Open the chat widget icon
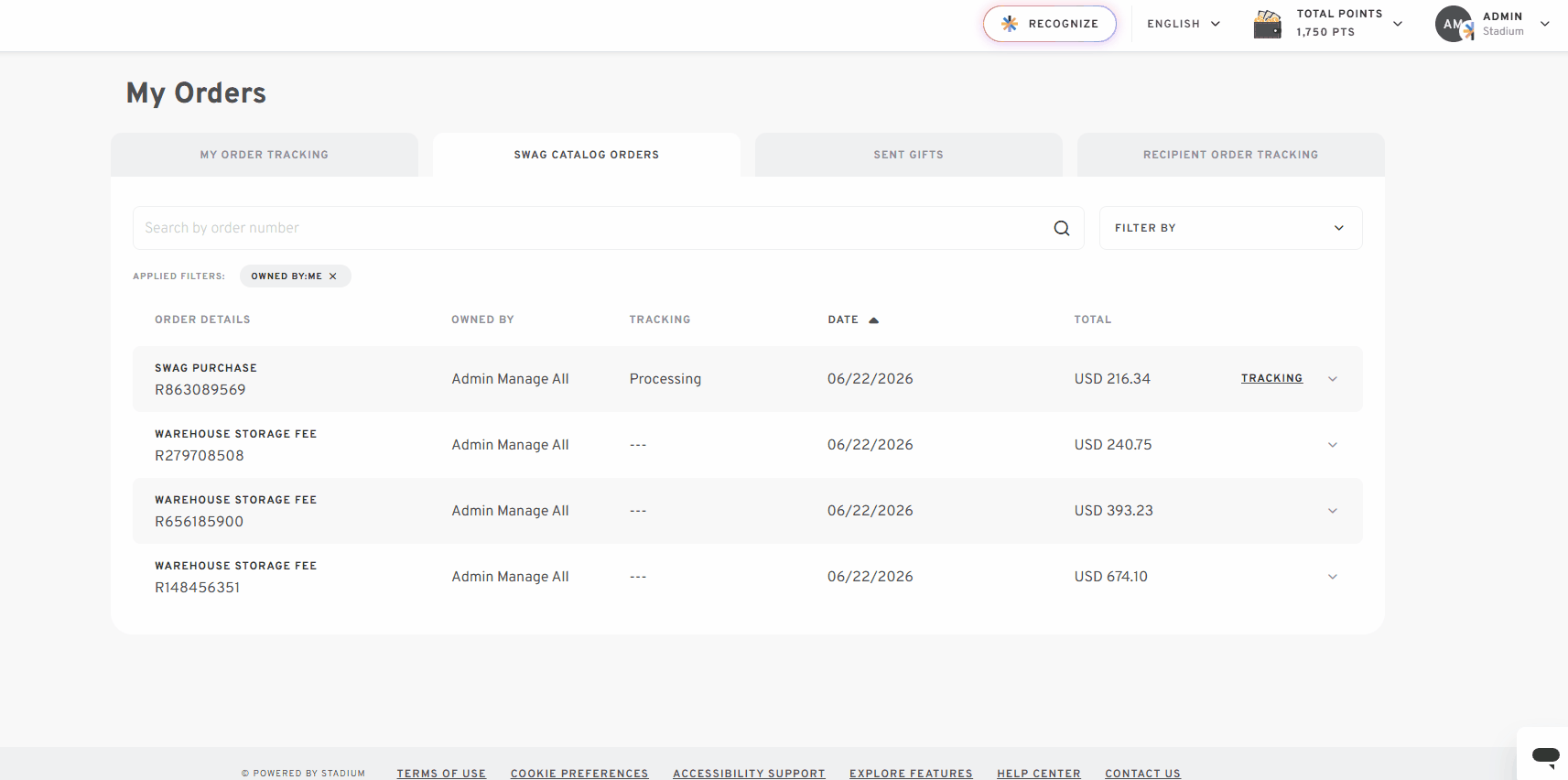1568x780 pixels. pos(1545,756)
